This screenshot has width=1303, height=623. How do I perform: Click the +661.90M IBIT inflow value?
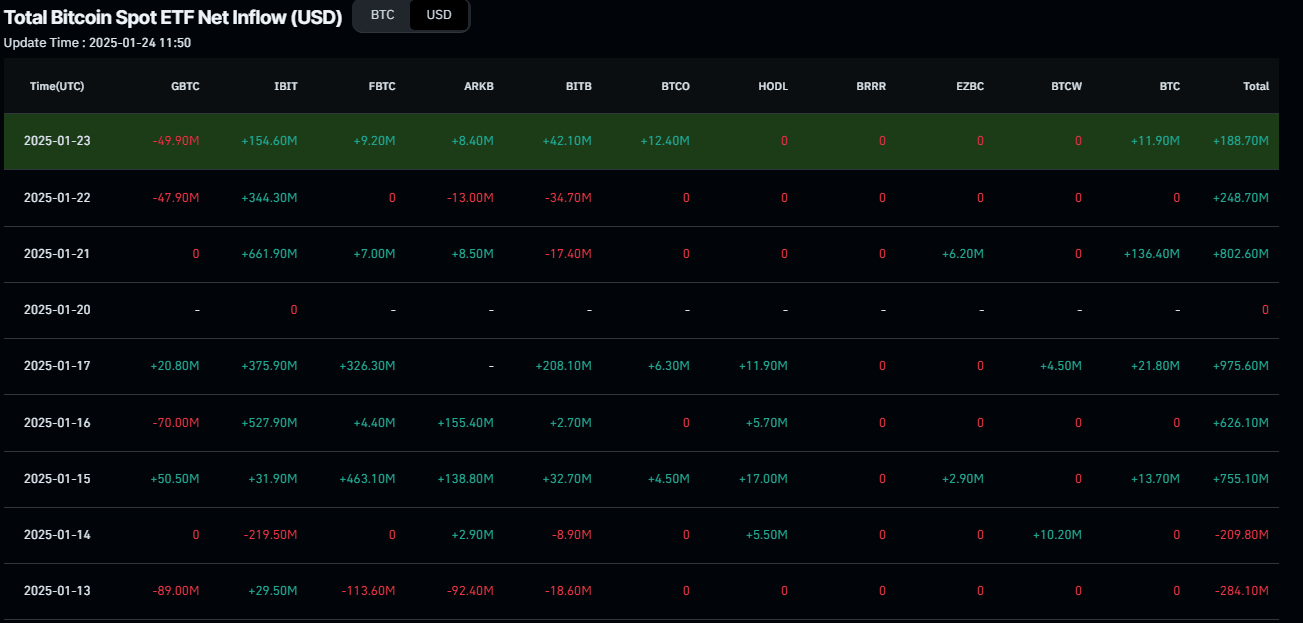click(x=269, y=254)
